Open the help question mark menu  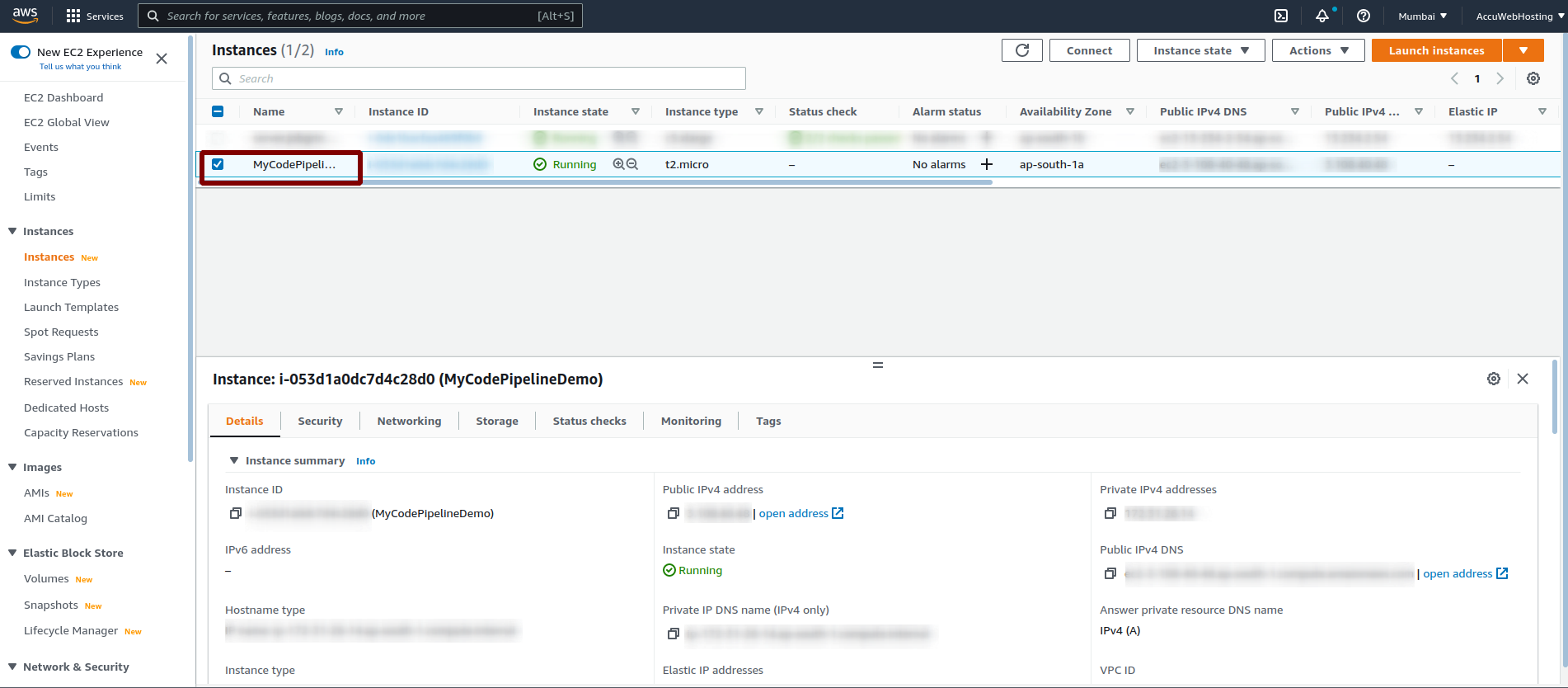1364,16
